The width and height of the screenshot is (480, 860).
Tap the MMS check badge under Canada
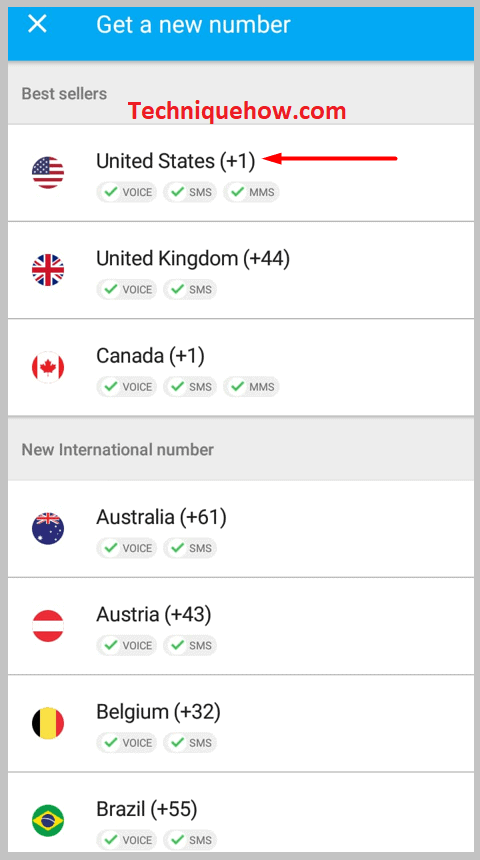[x=251, y=387]
